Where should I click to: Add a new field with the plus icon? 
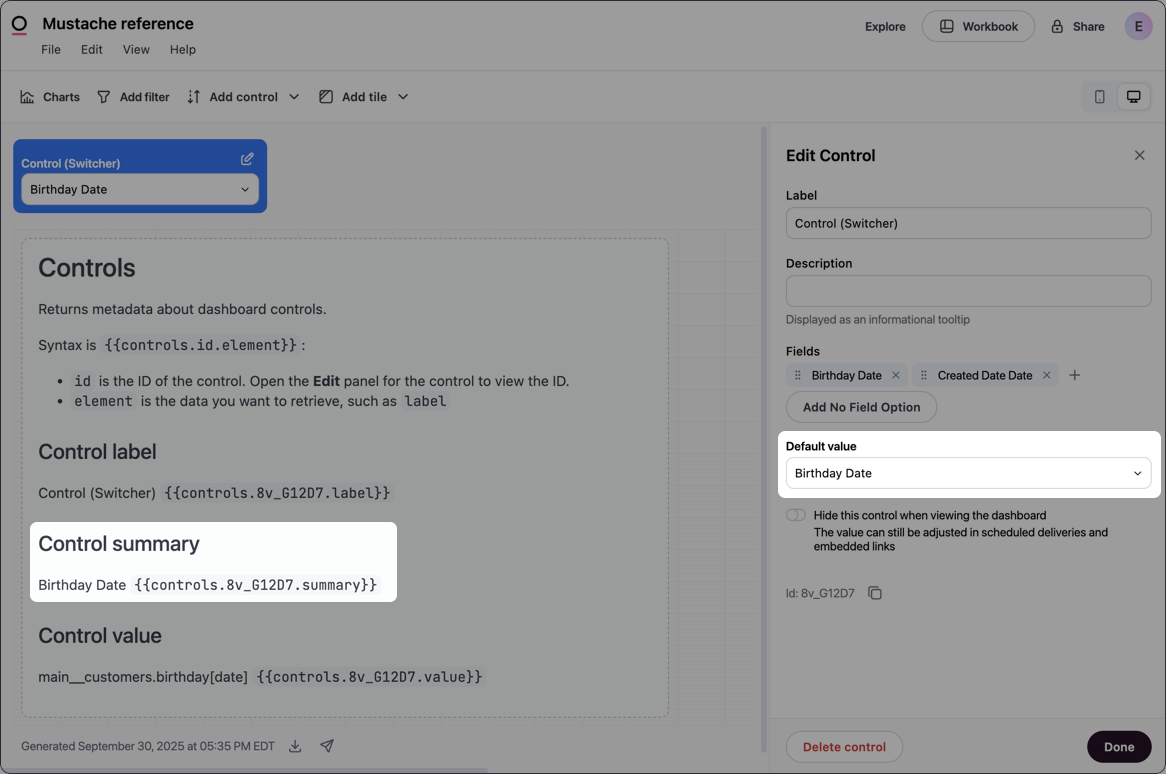pyautogui.click(x=1074, y=375)
